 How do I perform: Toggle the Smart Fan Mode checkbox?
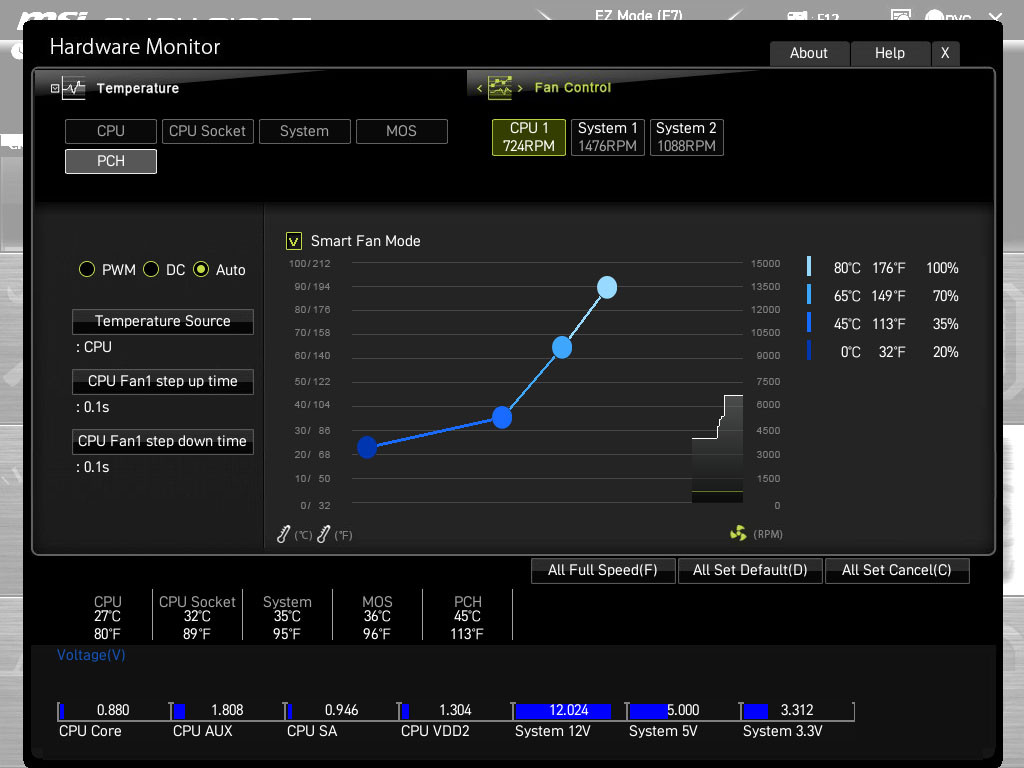tap(294, 241)
